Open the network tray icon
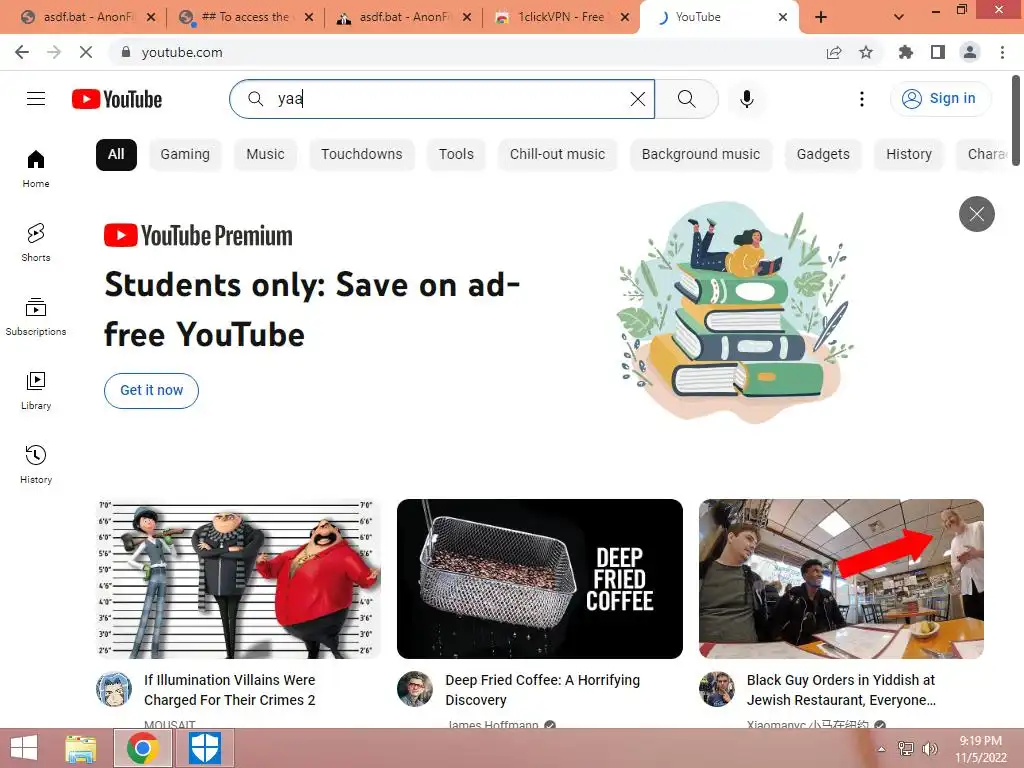 point(906,749)
